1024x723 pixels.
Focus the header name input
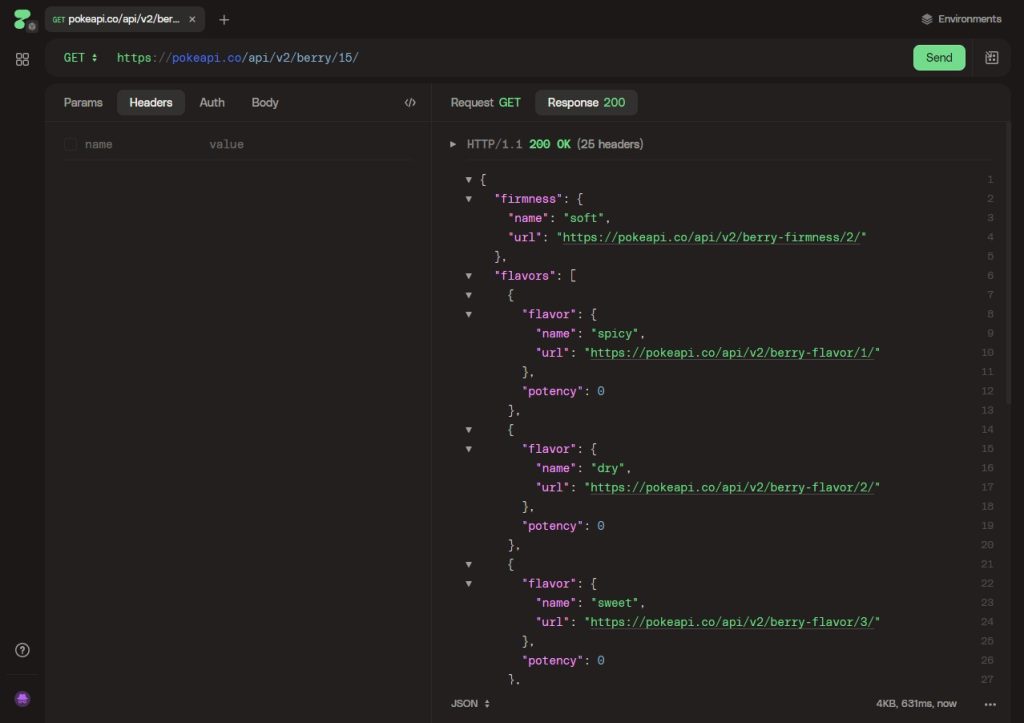(x=140, y=144)
